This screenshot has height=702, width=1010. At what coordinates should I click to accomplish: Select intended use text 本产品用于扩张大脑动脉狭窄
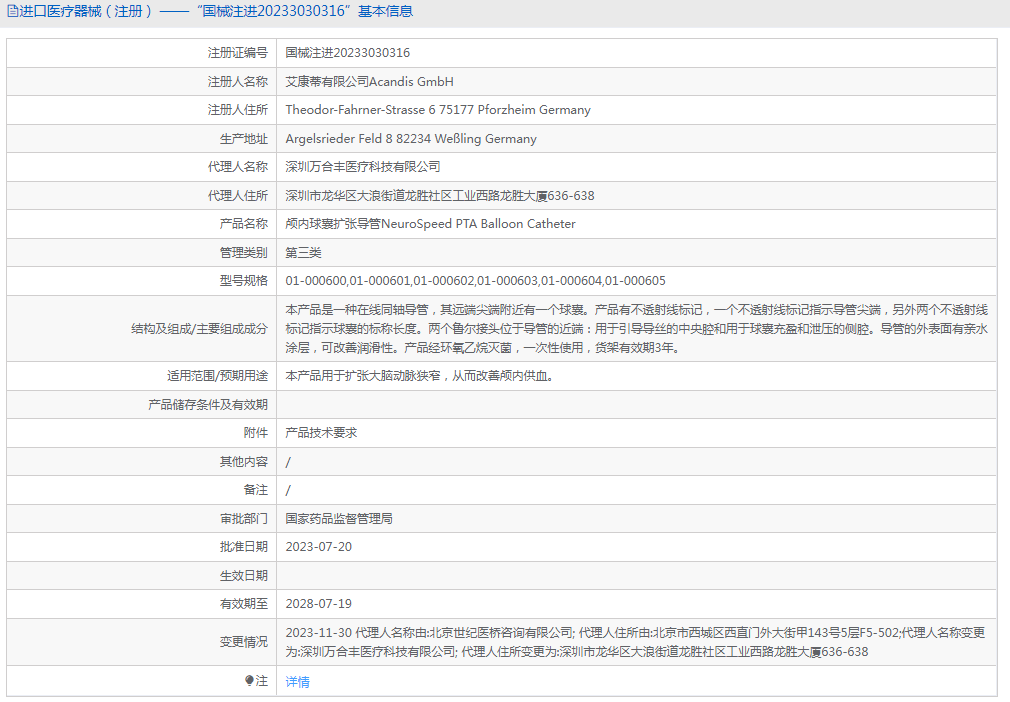click(x=419, y=376)
